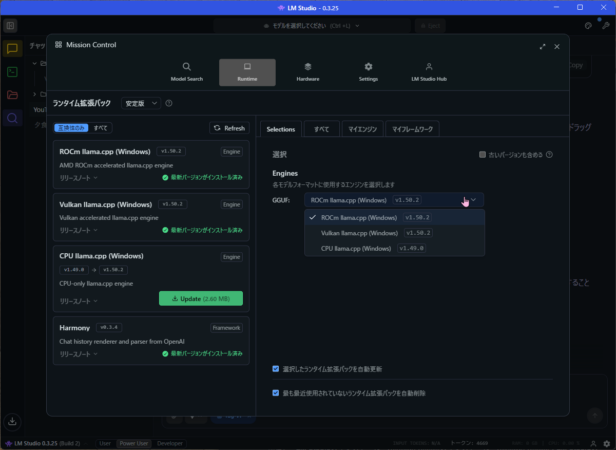Click the wrench icon in the top right
Screen dimensions: 616x450
(605, 26)
